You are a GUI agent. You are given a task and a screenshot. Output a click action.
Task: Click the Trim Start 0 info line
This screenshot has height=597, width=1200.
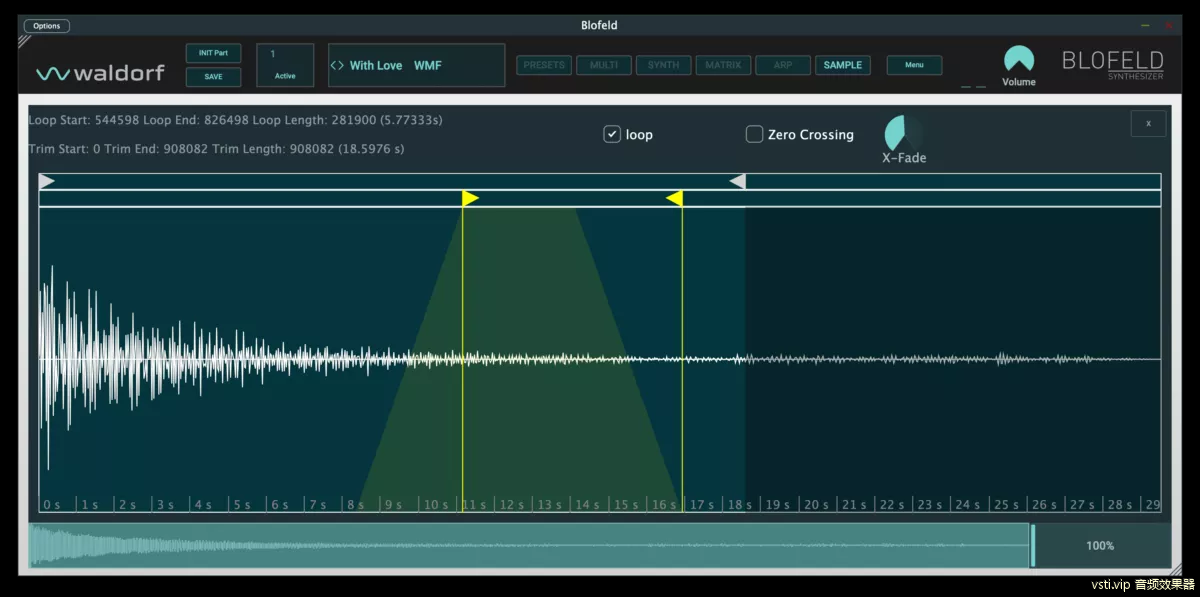[217, 149]
